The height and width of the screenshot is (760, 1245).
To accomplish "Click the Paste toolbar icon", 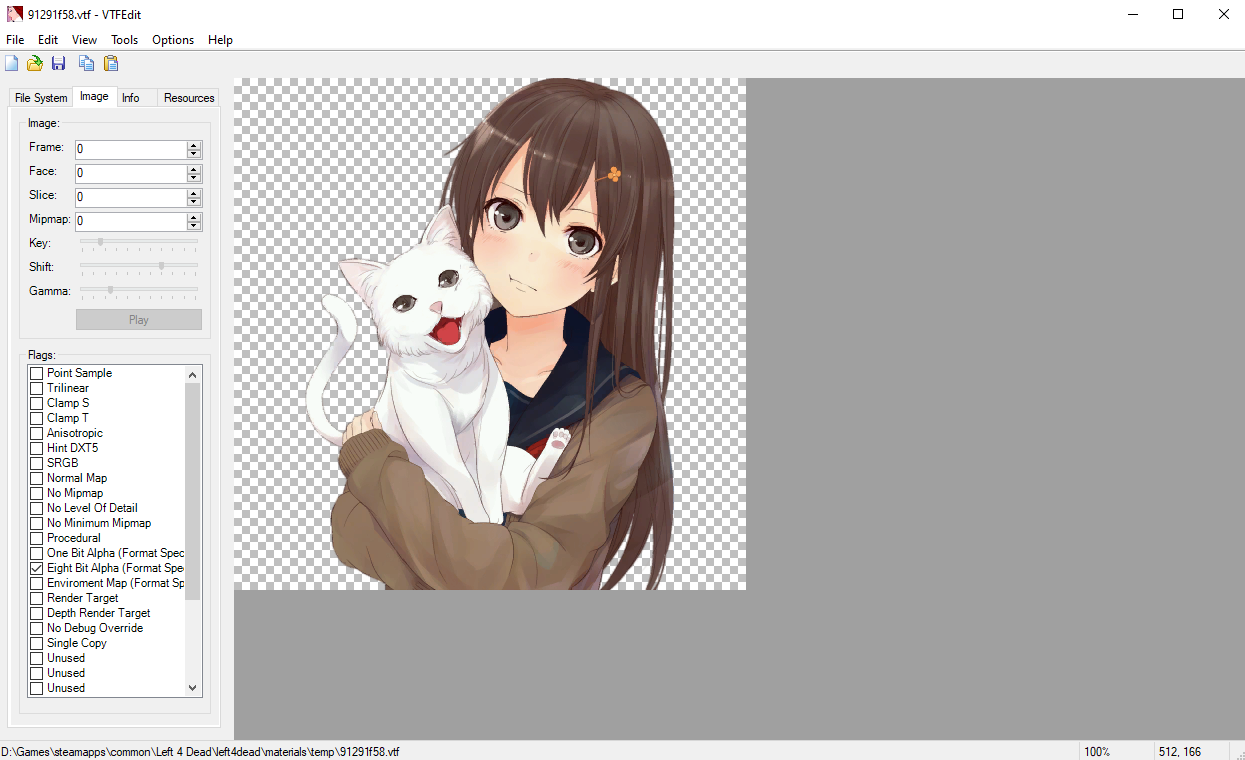I will pyautogui.click(x=111, y=64).
